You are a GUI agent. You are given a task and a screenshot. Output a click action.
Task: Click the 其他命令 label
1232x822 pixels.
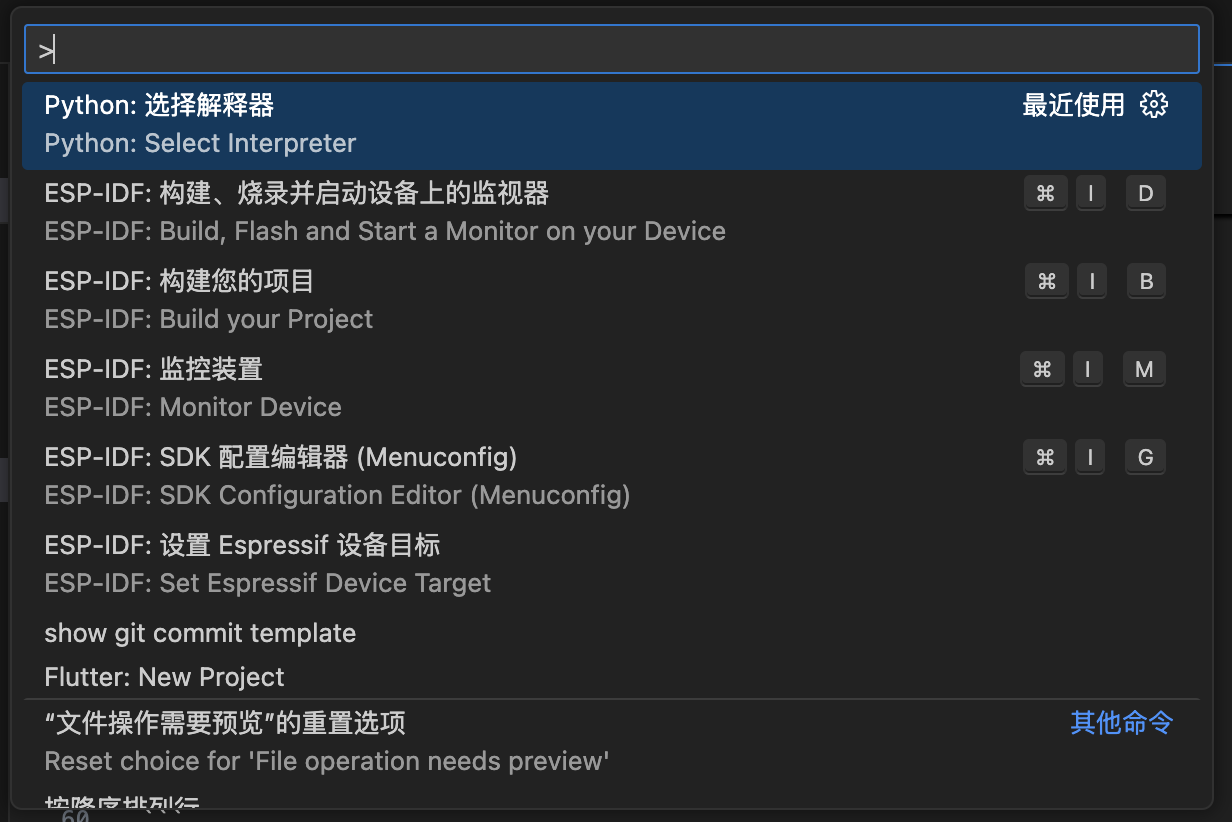pyautogui.click(x=1121, y=723)
